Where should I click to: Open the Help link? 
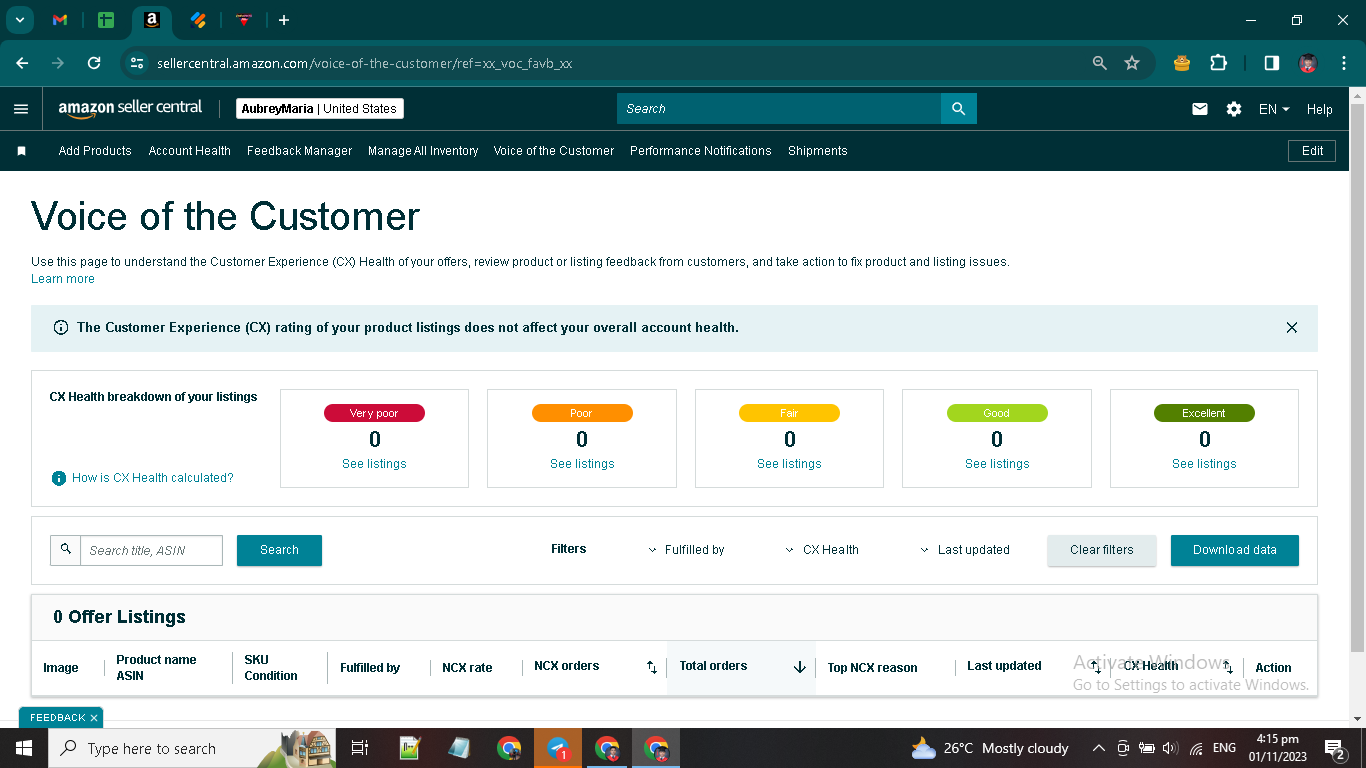pos(1320,109)
